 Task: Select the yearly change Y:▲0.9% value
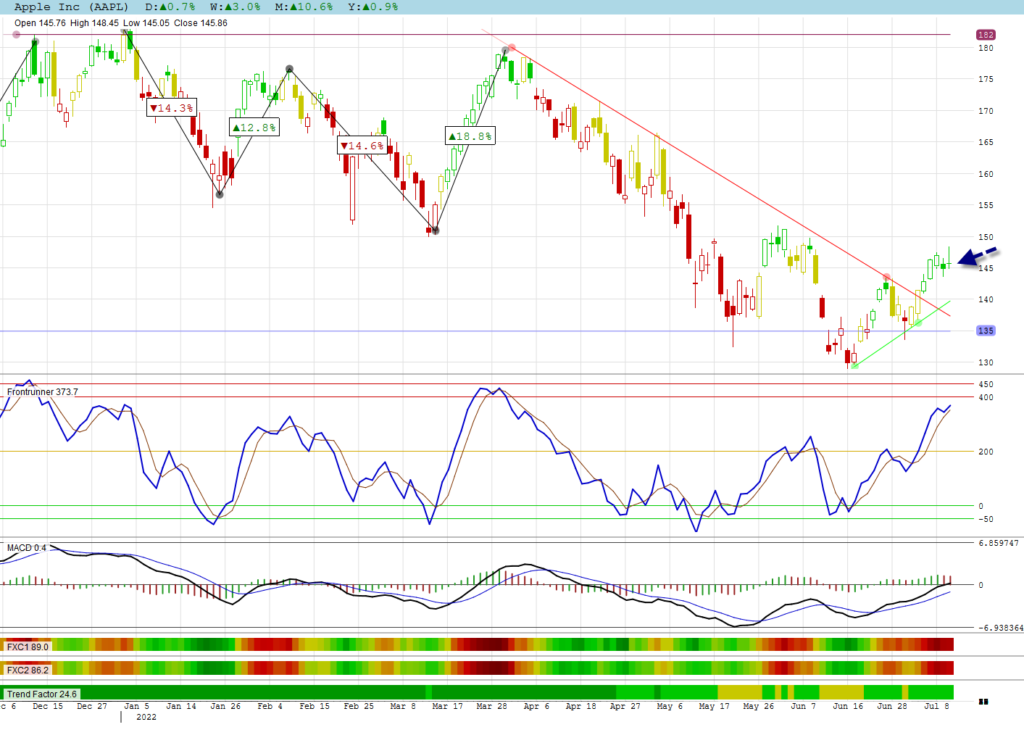tap(373, 7)
